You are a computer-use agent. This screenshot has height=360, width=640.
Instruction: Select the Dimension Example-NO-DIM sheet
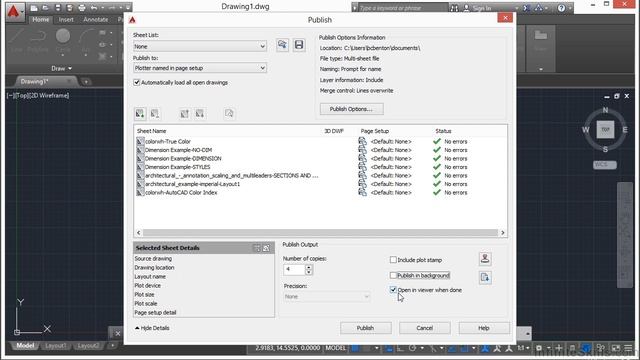tap(178, 150)
